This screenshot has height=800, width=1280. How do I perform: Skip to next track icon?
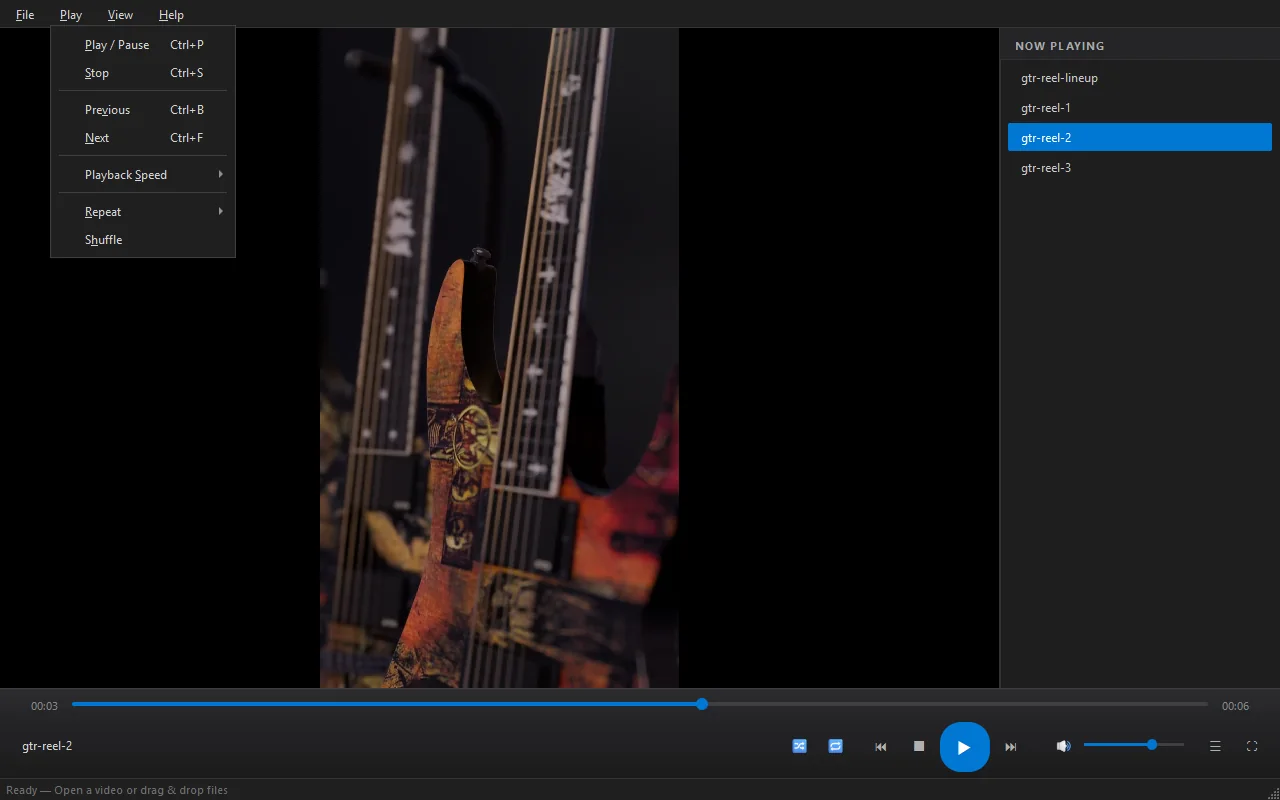[1010, 746]
